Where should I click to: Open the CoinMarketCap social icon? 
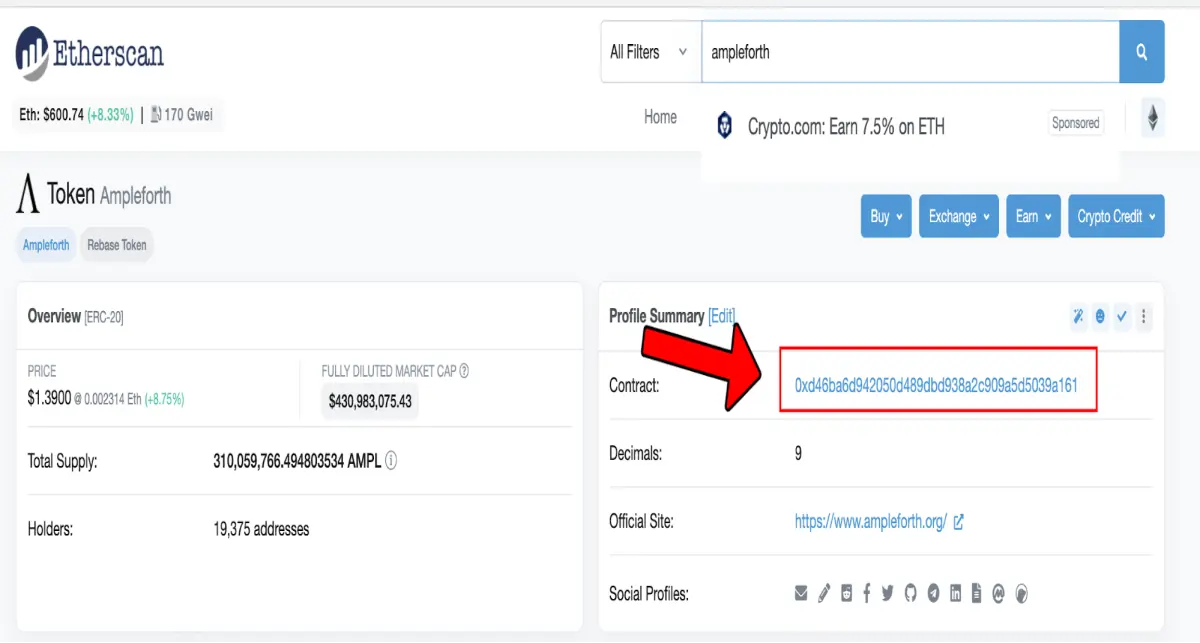[x=998, y=593]
